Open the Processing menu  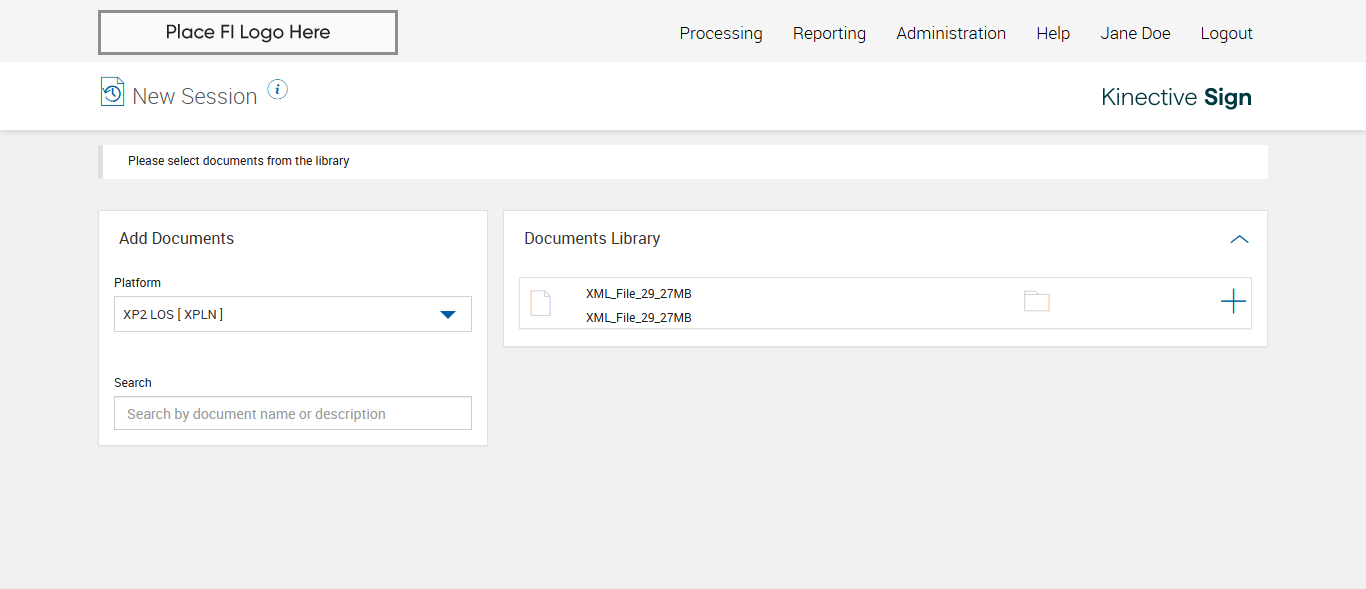pos(721,33)
